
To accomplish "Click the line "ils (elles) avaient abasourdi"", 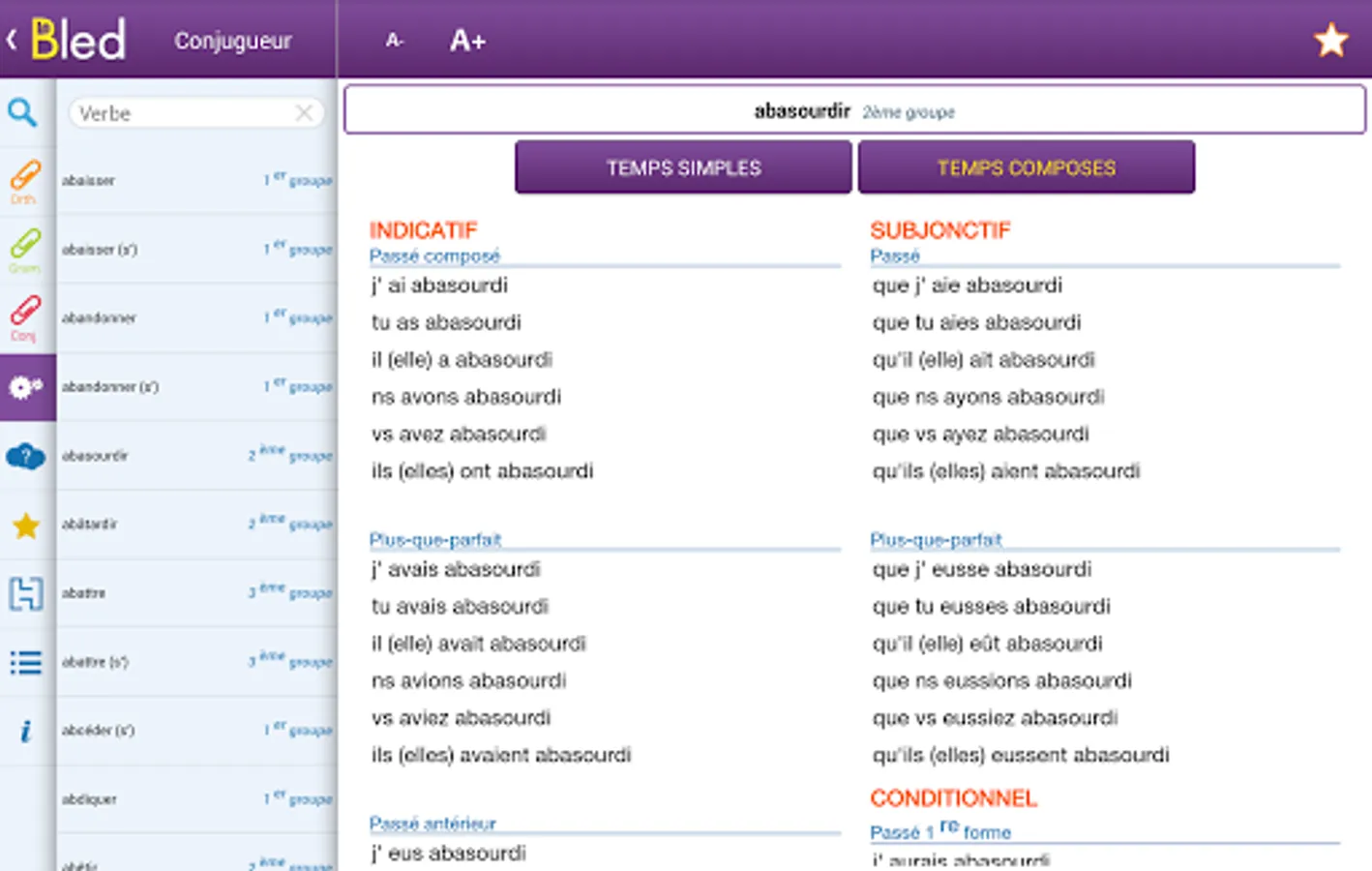I will [x=501, y=756].
